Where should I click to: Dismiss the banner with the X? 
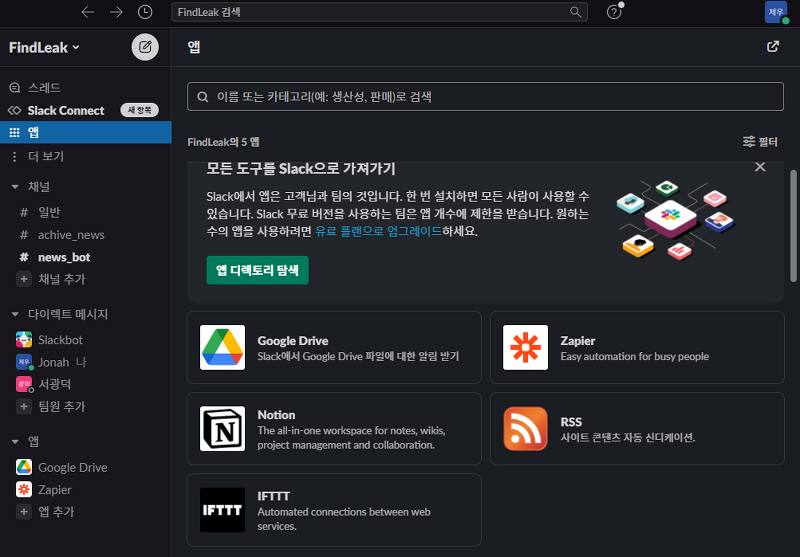coord(760,167)
